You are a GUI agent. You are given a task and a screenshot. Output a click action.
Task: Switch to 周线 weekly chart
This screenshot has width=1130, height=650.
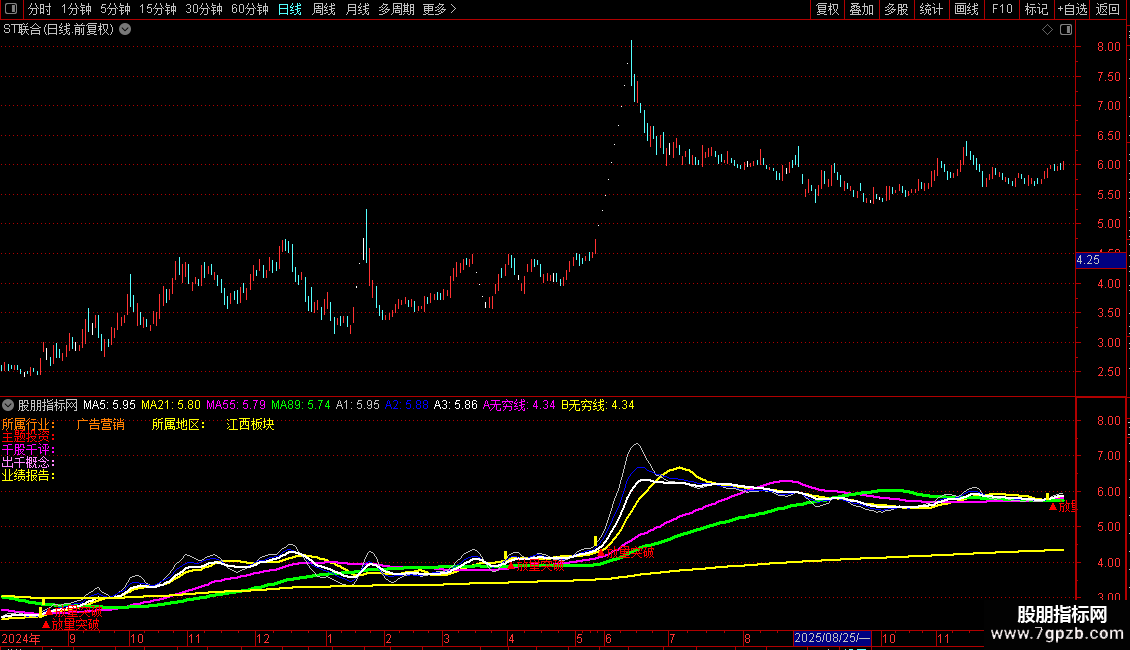[324, 9]
